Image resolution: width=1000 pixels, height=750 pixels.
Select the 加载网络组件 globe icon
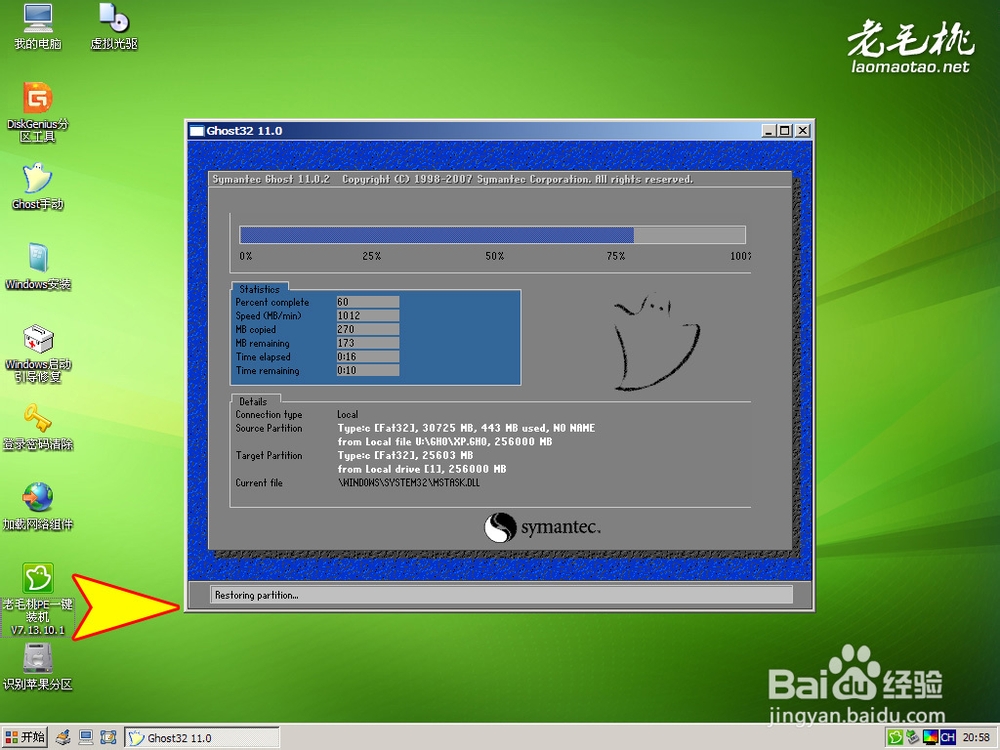[x=38, y=508]
